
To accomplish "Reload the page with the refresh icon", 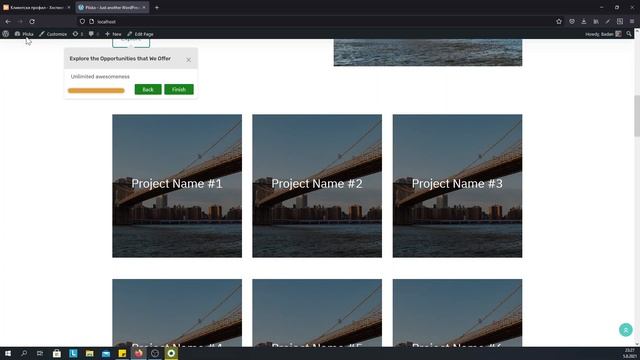I will (x=32, y=21).
